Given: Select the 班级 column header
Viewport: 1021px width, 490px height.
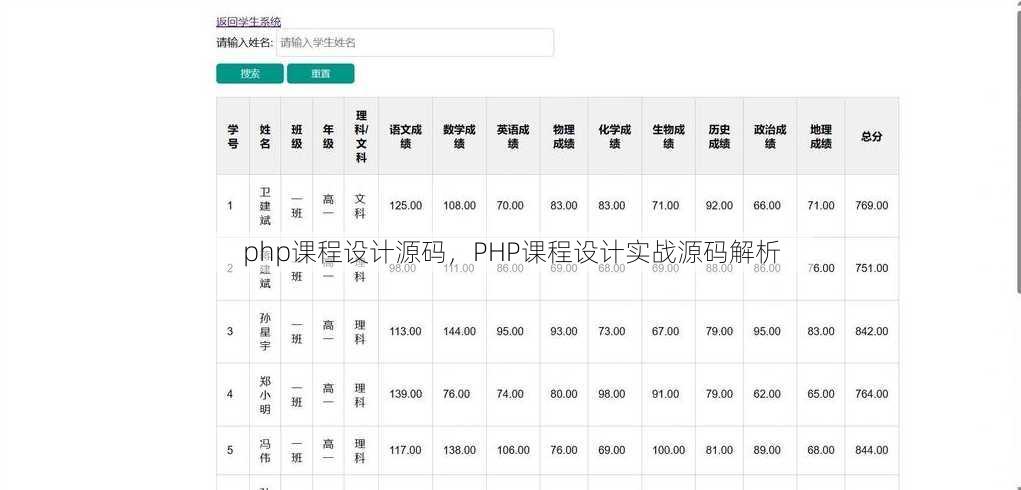Looking at the screenshot, I should [296, 137].
